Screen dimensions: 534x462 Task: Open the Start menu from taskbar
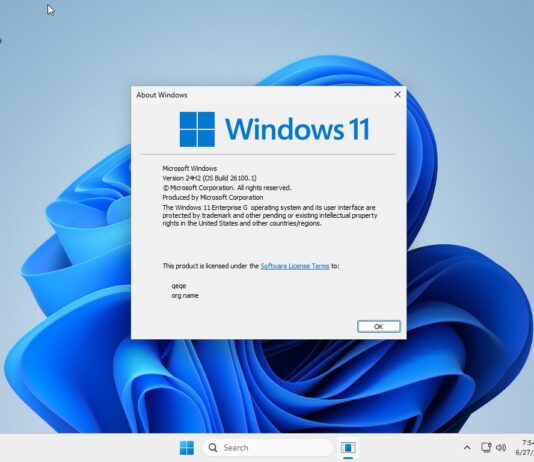[x=187, y=447]
